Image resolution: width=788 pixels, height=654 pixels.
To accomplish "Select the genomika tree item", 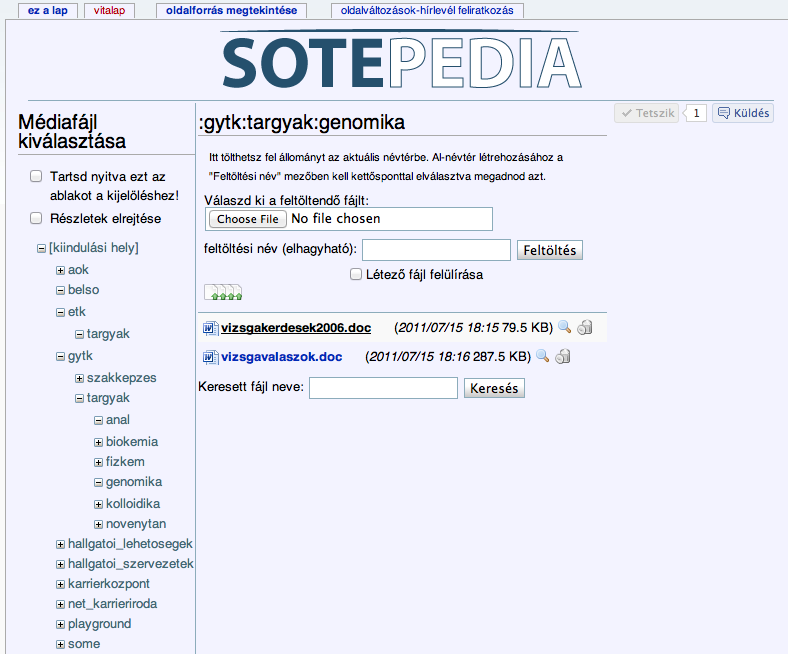I will [134, 482].
